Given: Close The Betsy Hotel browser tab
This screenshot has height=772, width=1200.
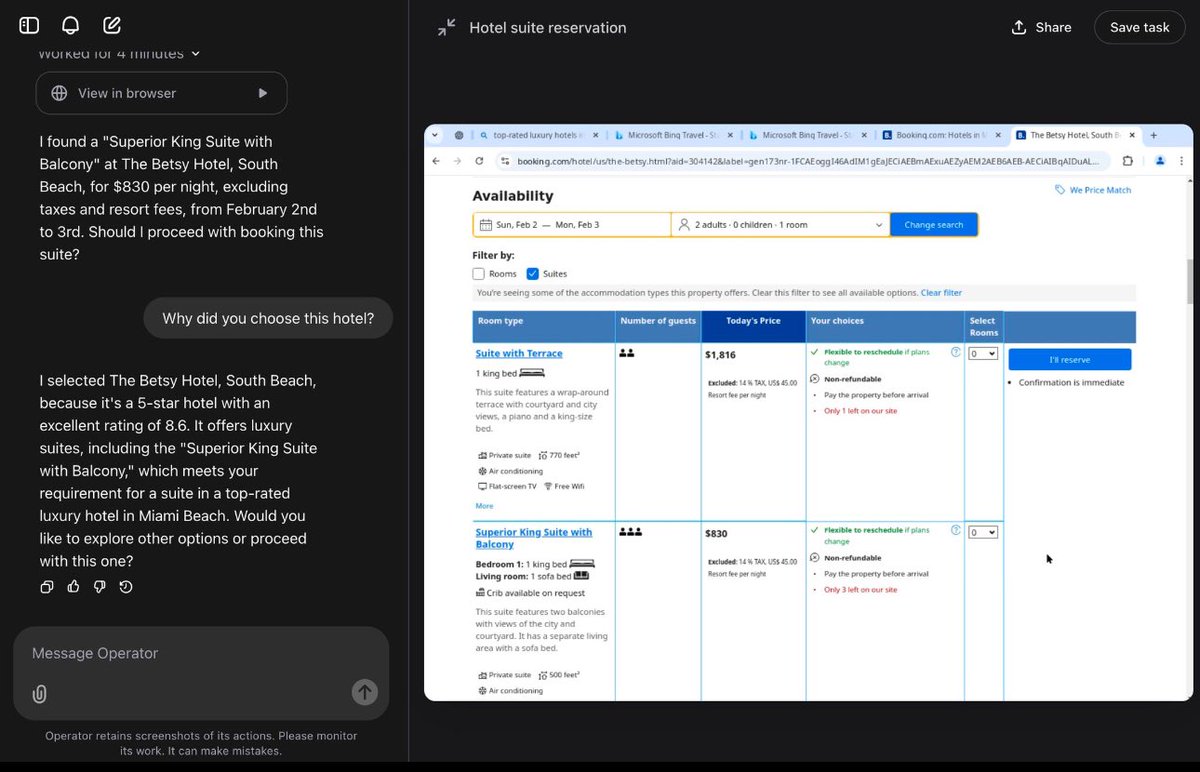Looking at the screenshot, I should click(1133, 135).
